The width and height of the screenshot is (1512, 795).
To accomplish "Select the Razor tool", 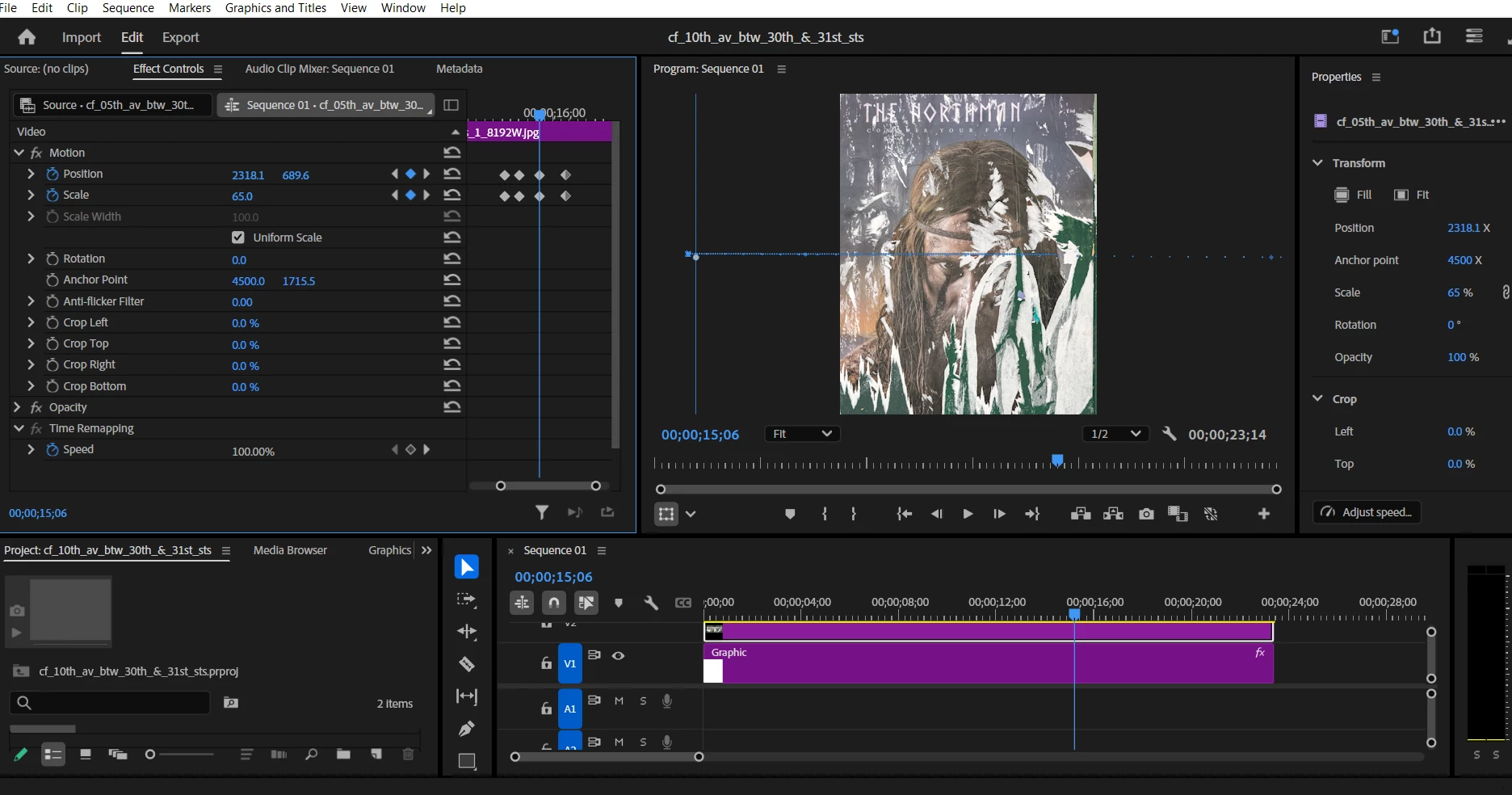I will pos(467,664).
